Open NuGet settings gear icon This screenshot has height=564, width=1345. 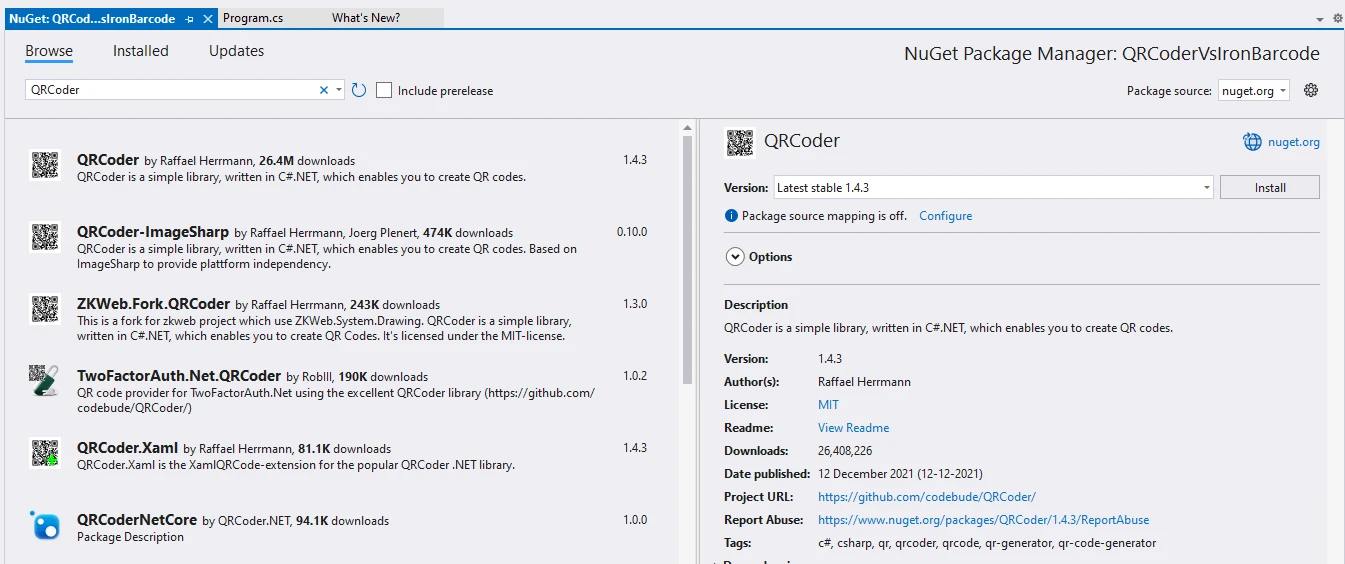pyautogui.click(x=1311, y=90)
